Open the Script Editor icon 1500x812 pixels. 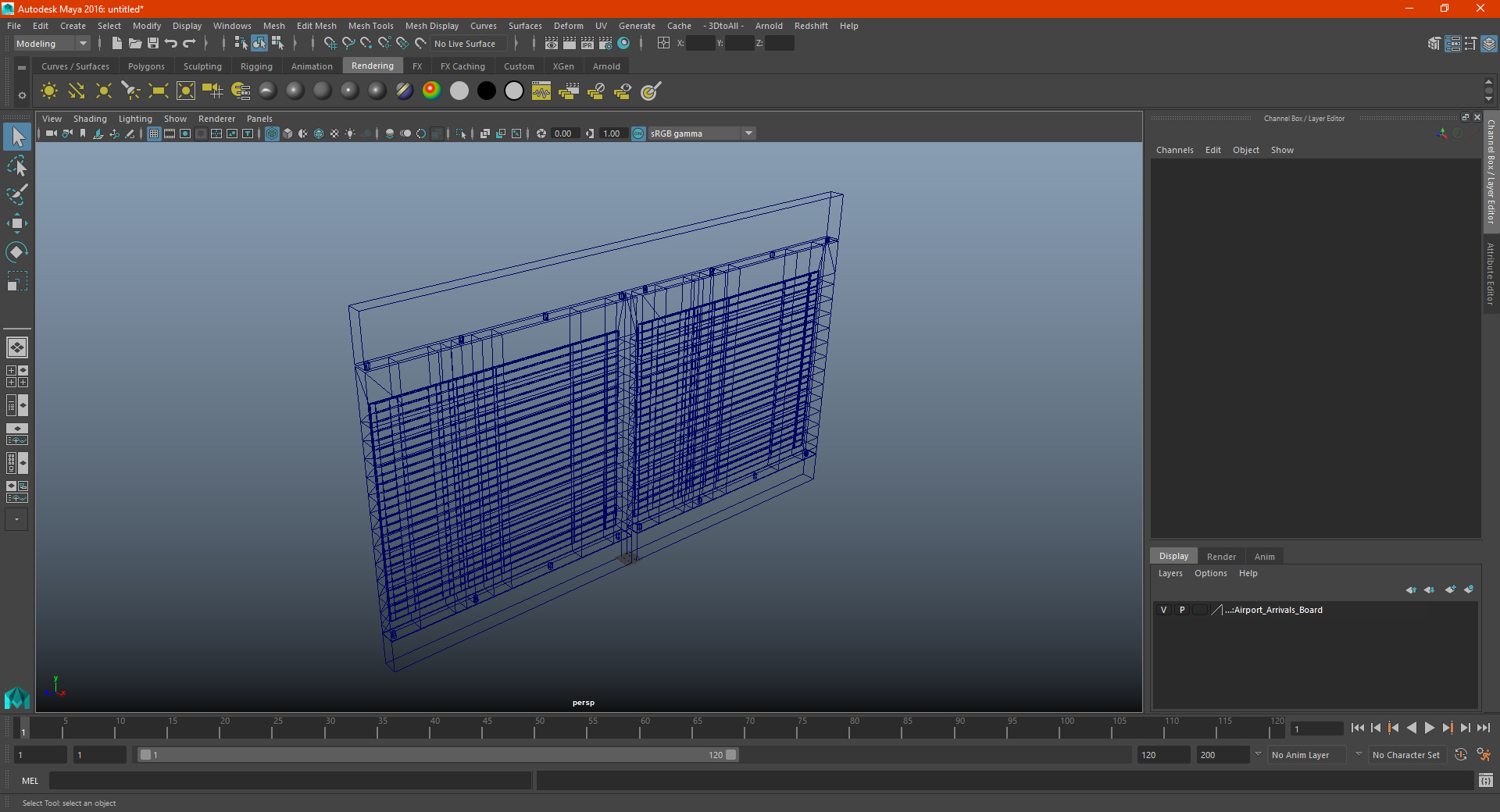click(1486, 781)
